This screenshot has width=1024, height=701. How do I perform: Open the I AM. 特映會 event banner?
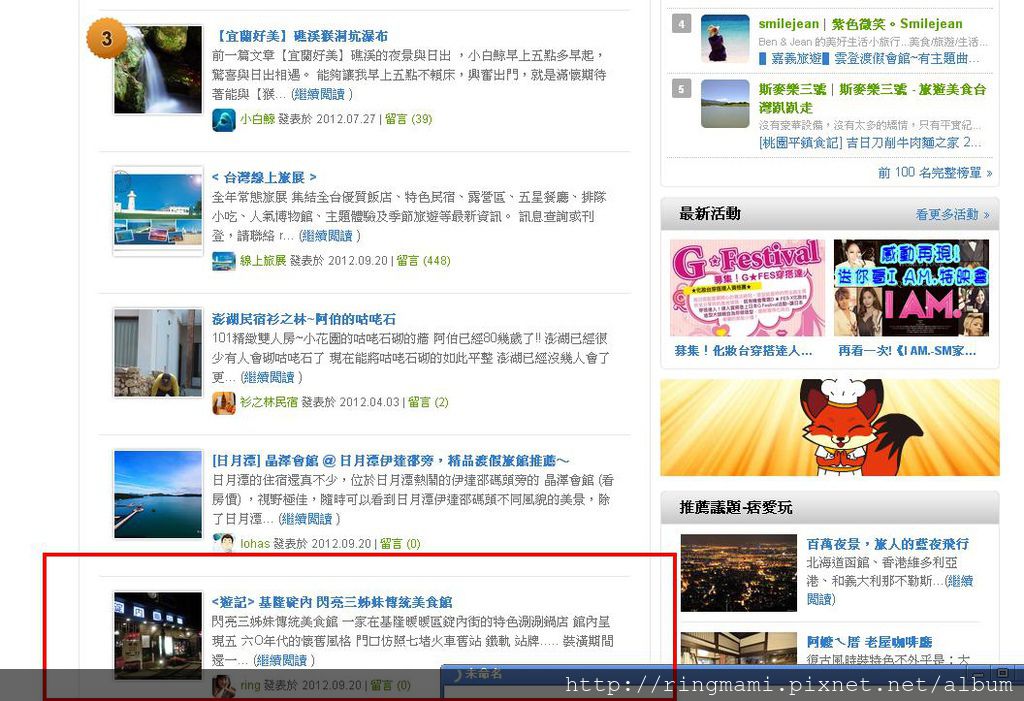(x=911, y=288)
